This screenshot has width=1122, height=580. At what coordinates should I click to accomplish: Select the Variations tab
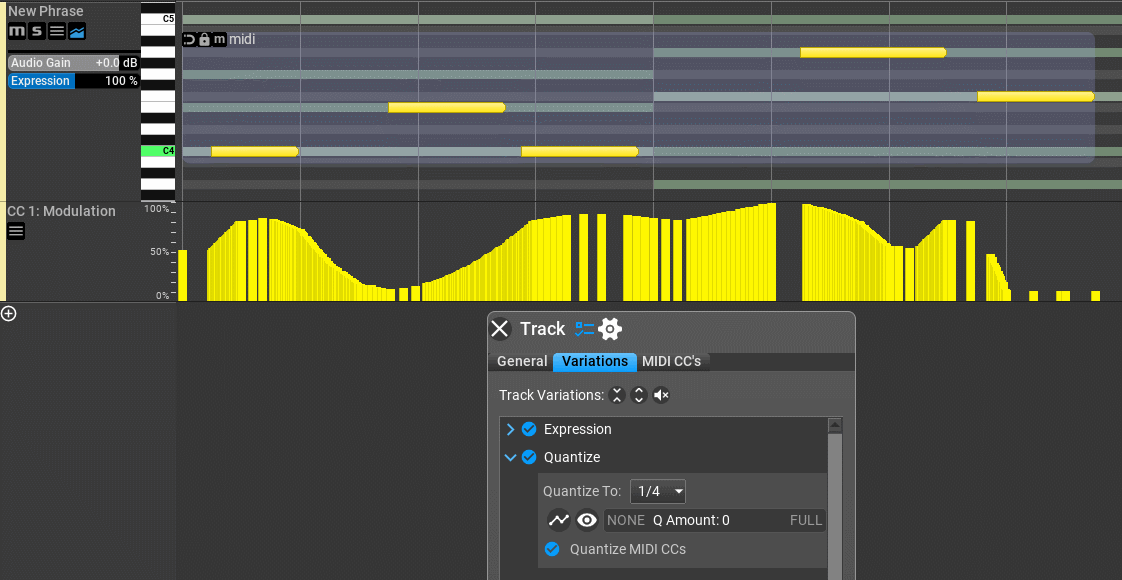[x=595, y=361]
